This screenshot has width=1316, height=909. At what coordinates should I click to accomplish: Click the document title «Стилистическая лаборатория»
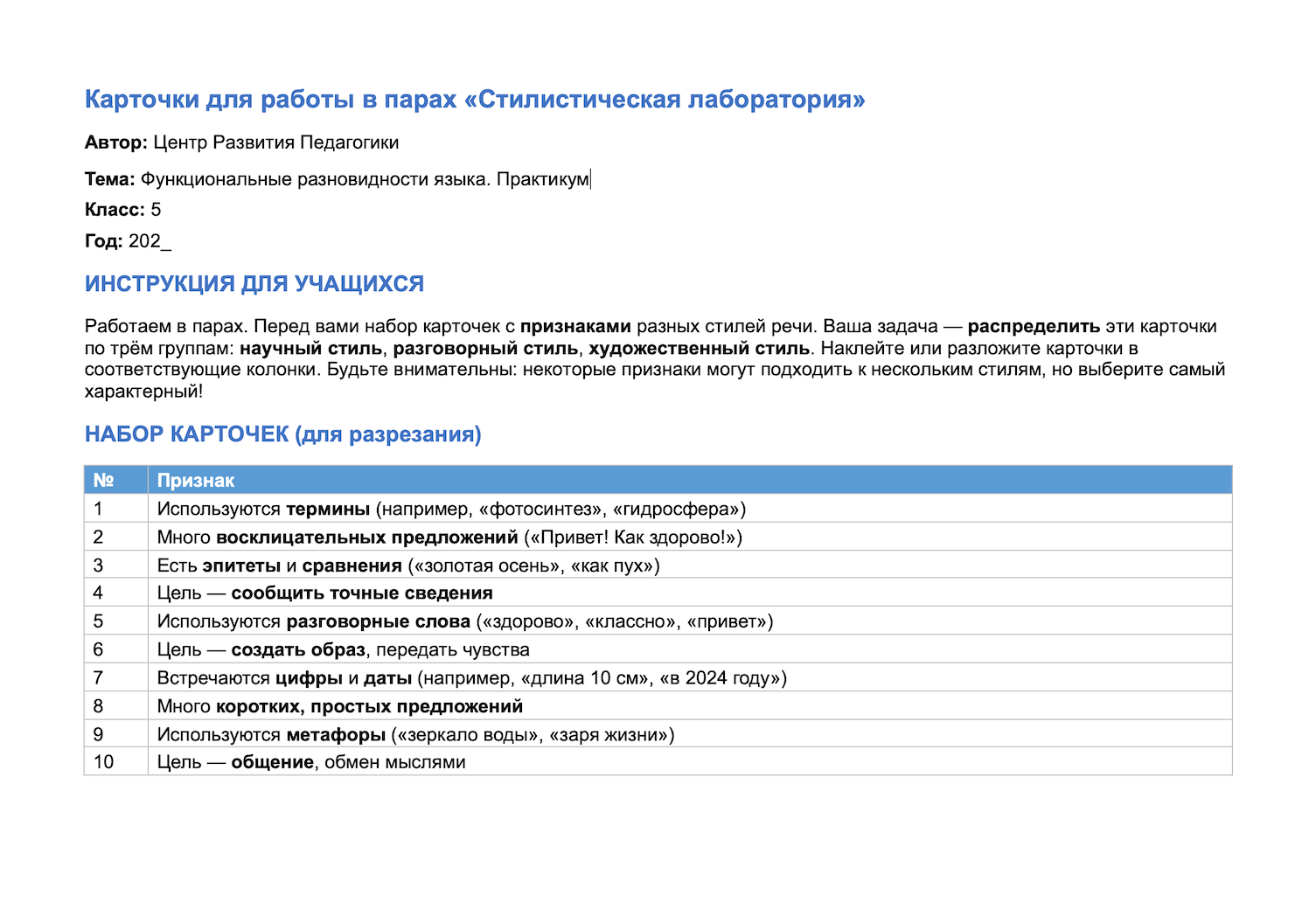475,99
